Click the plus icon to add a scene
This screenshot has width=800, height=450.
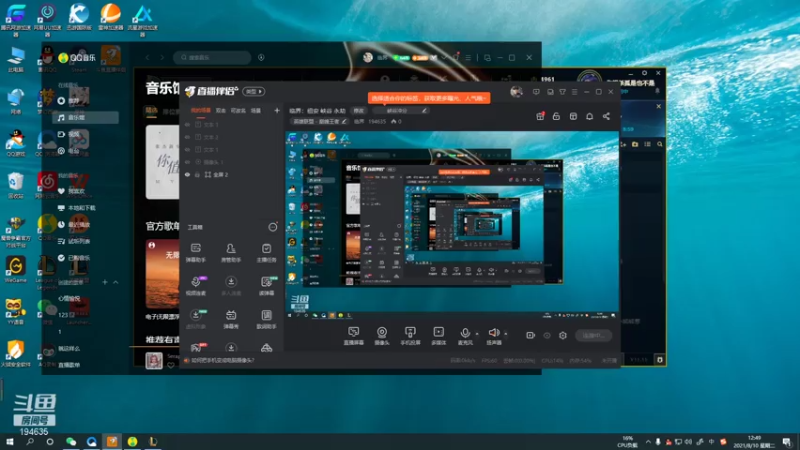[x=277, y=110]
